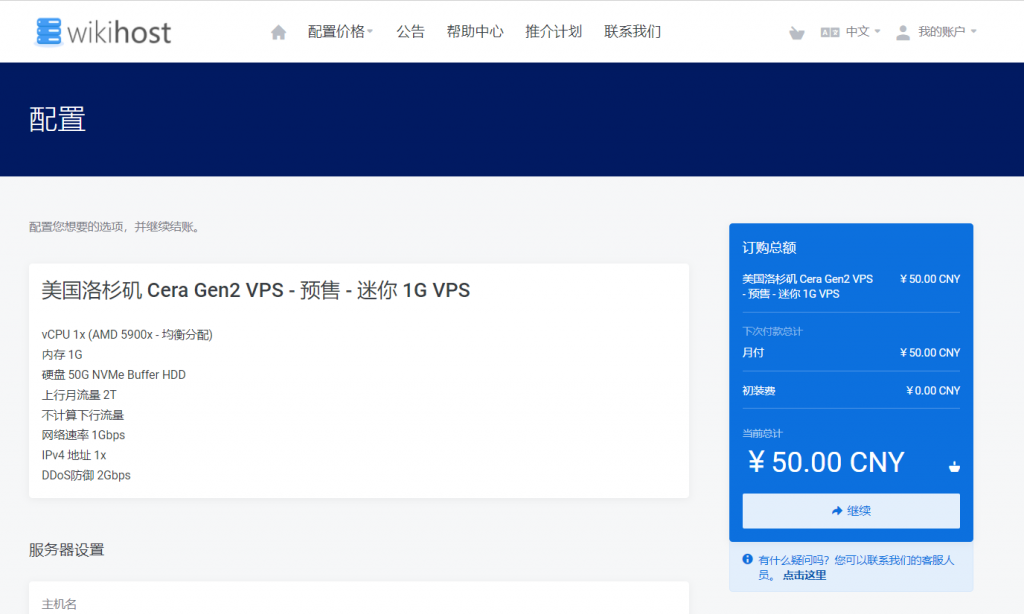Click the 内存 1G spec line
The image size is (1024, 614).
(x=62, y=355)
